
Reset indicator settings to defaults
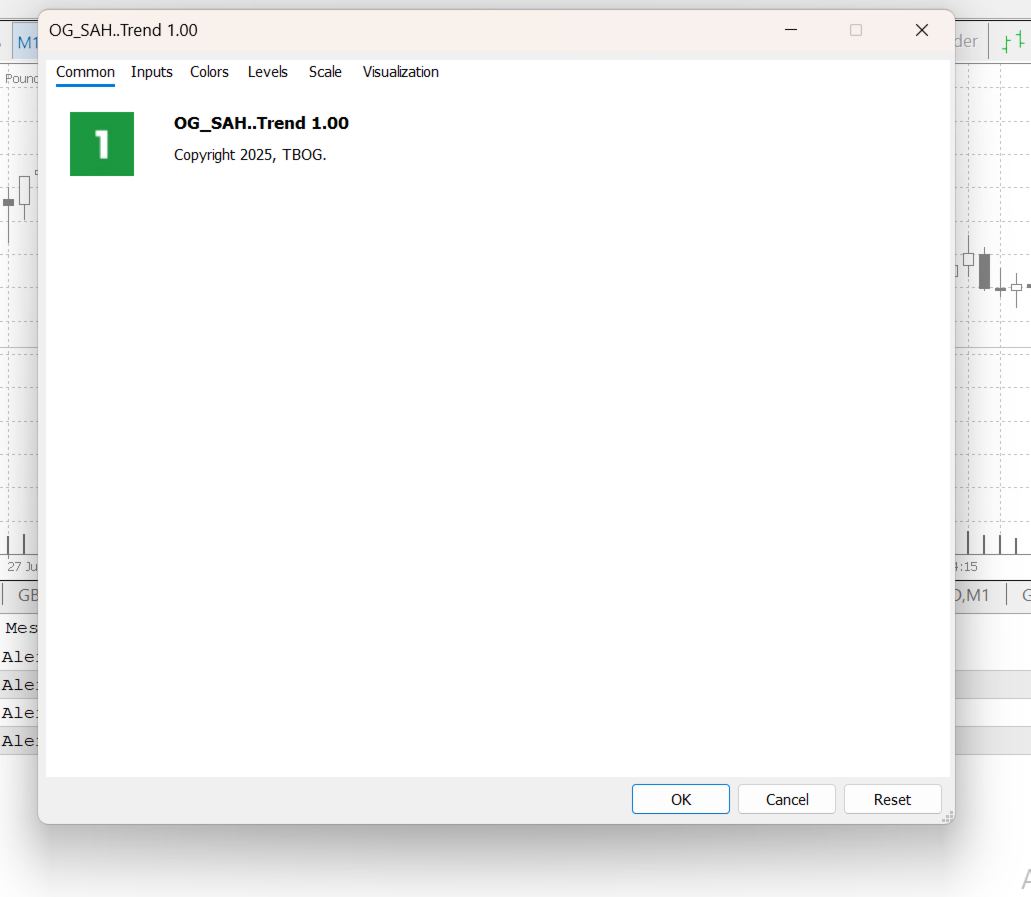coord(892,799)
